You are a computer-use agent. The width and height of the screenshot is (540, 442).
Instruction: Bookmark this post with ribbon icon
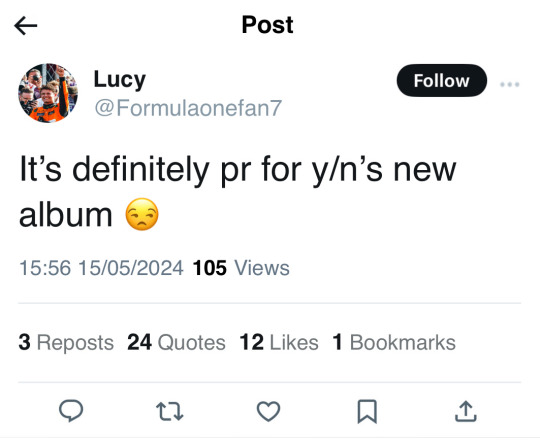click(x=367, y=411)
